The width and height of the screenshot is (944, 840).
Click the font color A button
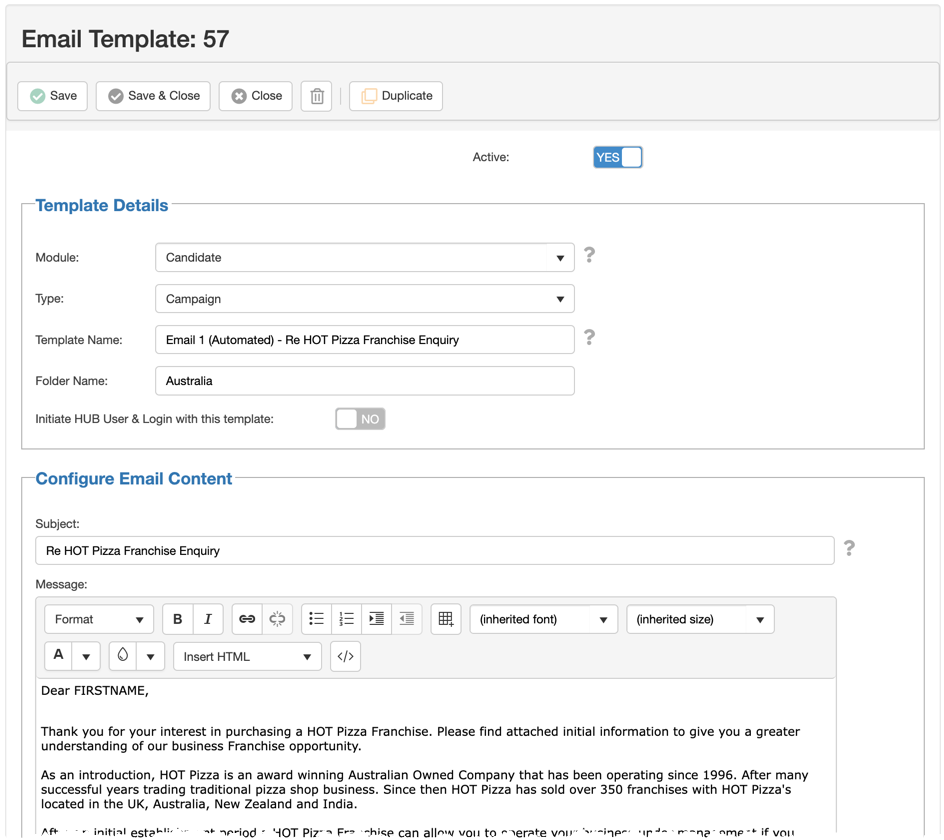(58, 656)
